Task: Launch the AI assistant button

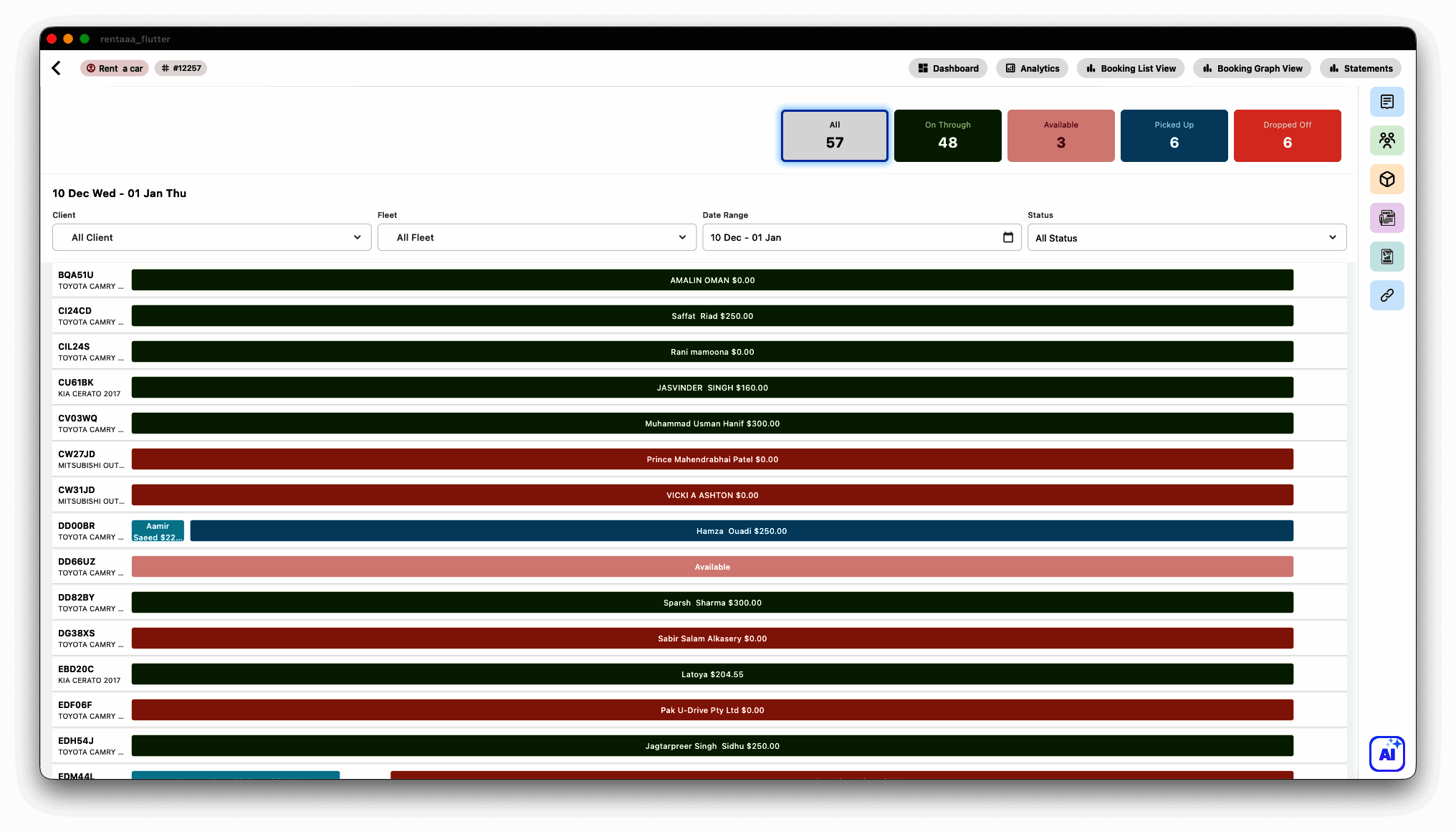Action: 1386,753
